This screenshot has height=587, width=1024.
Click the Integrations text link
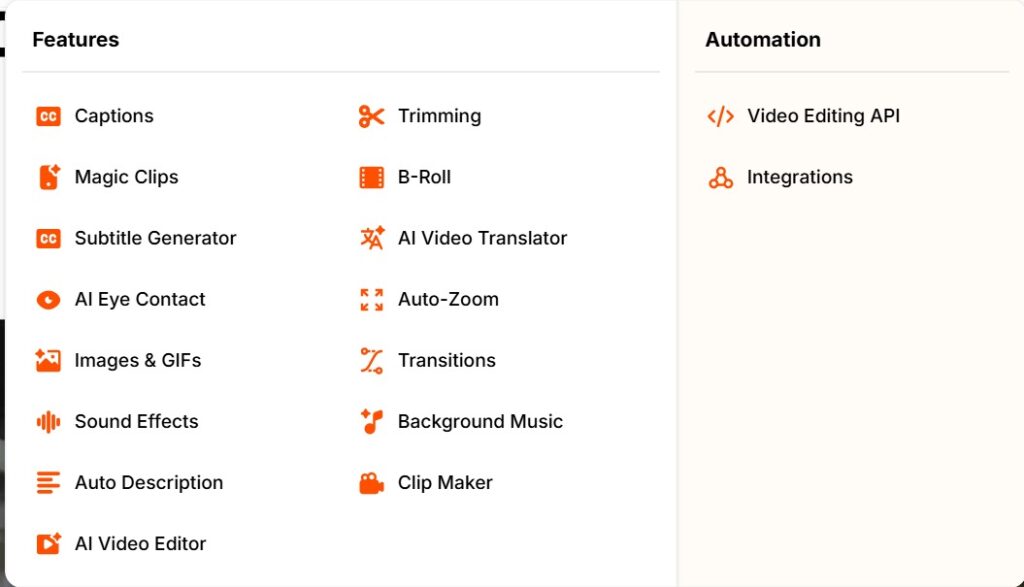pyautogui.click(x=800, y=177)
